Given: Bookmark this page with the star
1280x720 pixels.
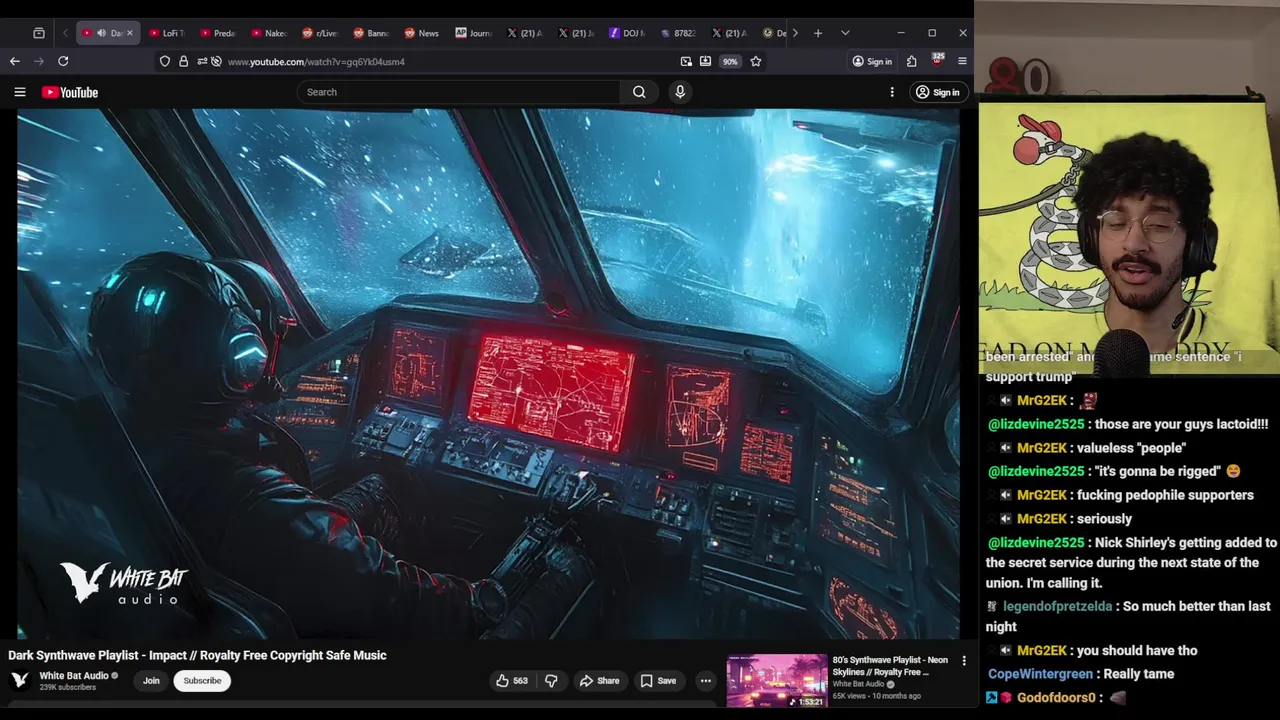Looking at the screenshot, I should click(x=756, y=61).
